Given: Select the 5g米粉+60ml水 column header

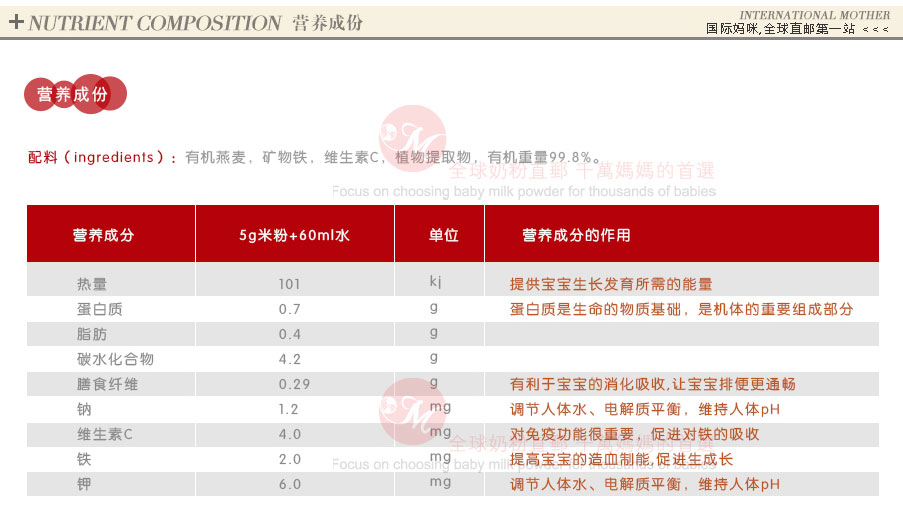Looking at the screenshot, I should coord(294,235).
